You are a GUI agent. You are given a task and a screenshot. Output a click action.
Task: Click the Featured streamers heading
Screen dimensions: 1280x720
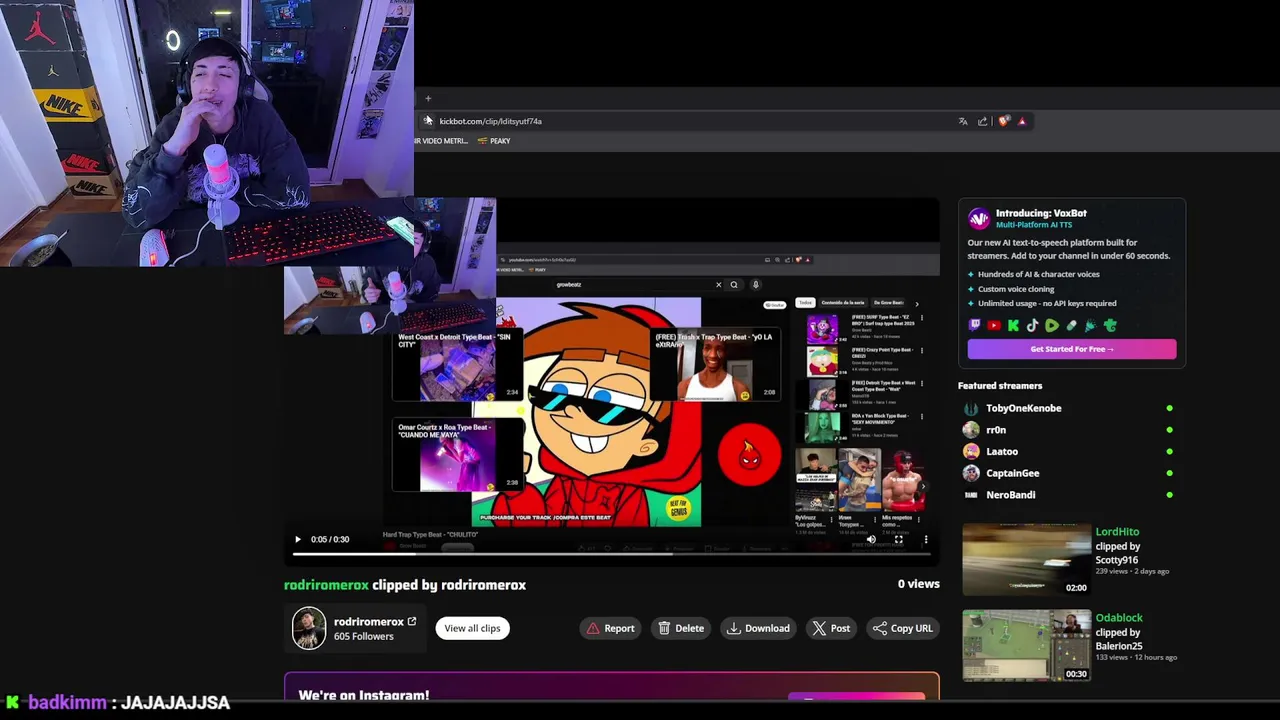[x=1000, y=386]
